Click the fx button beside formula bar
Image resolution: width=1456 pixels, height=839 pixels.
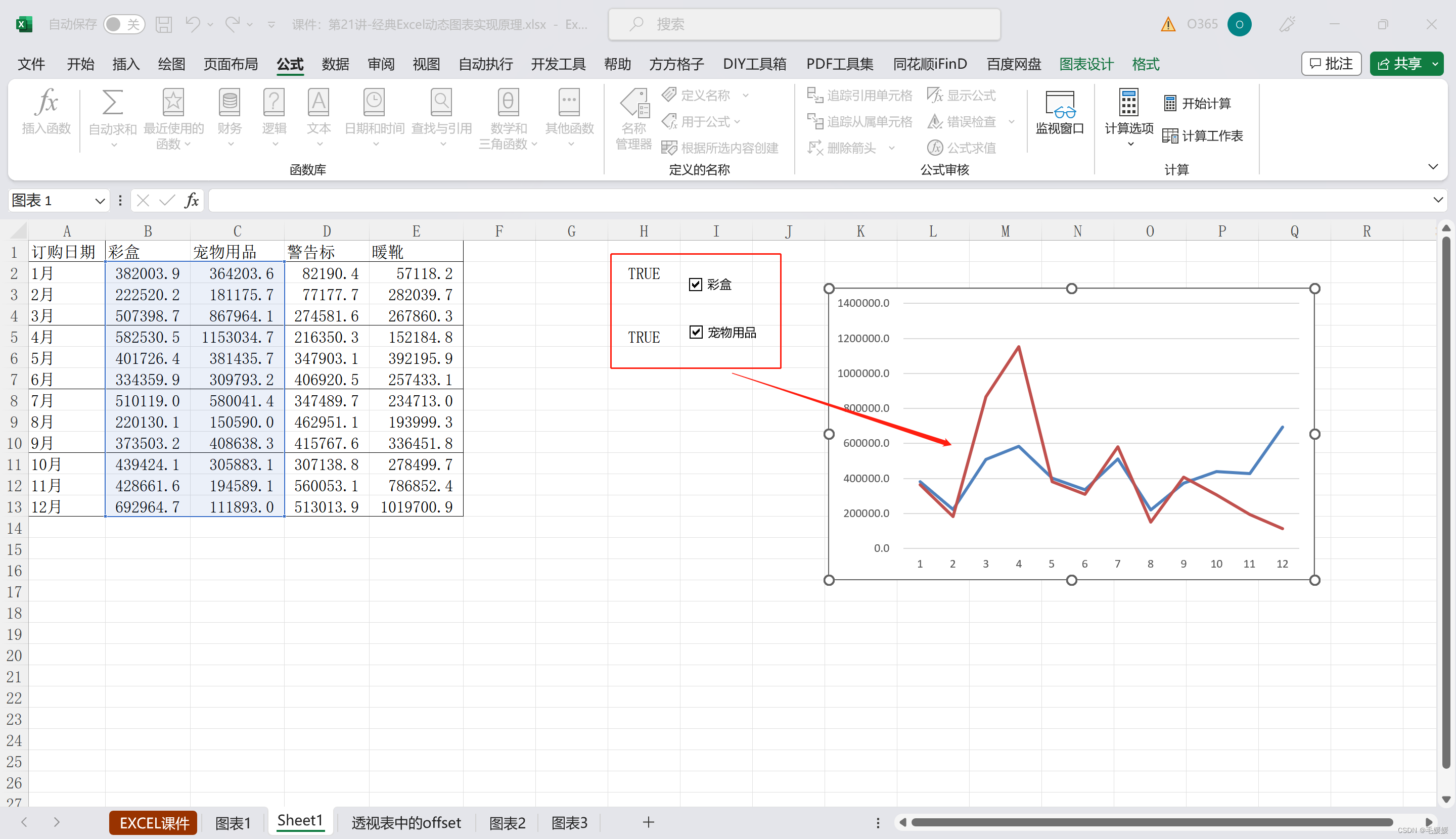tap(192, 201)
